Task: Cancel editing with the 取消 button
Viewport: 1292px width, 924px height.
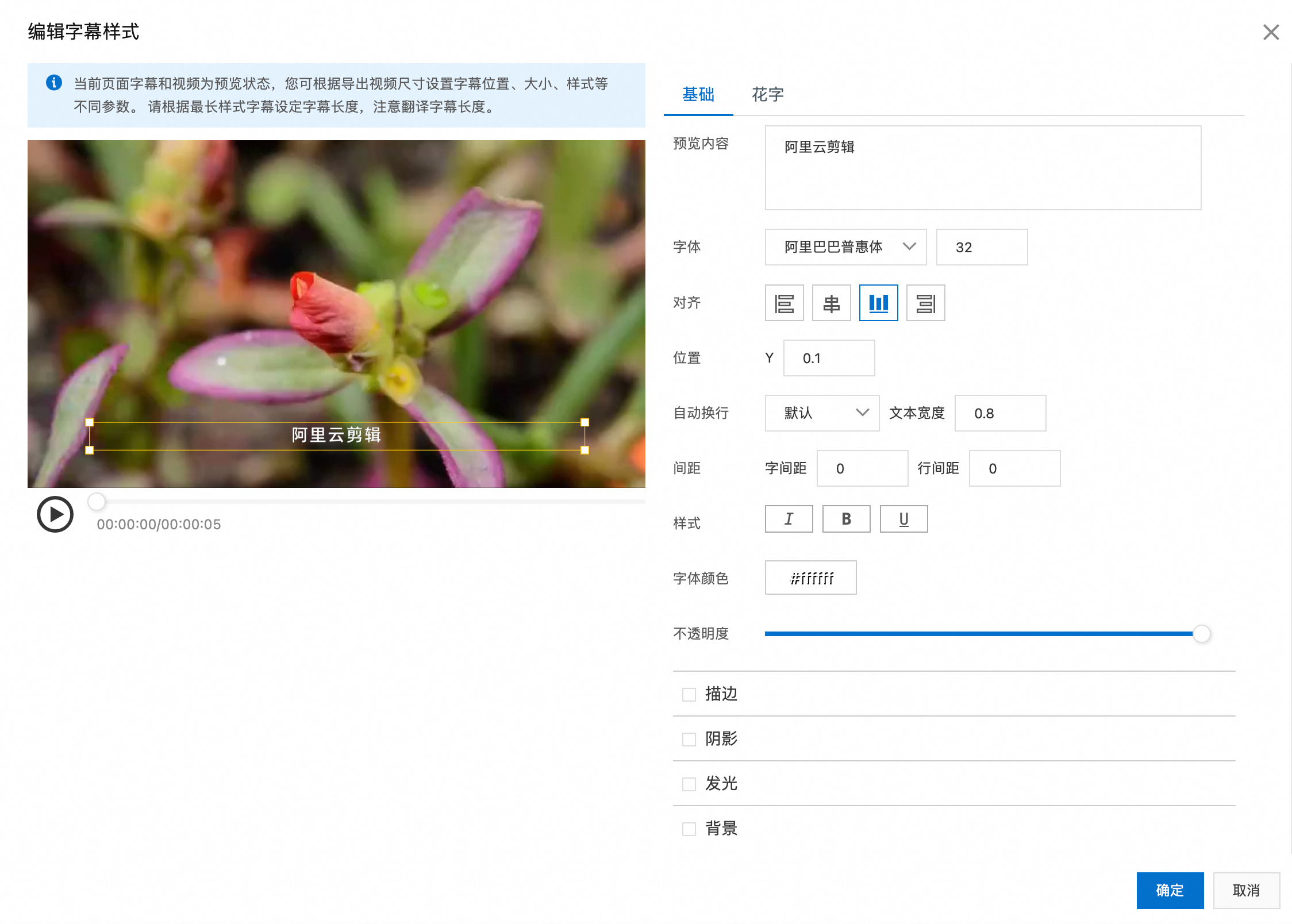Action: coord(1246,890)
